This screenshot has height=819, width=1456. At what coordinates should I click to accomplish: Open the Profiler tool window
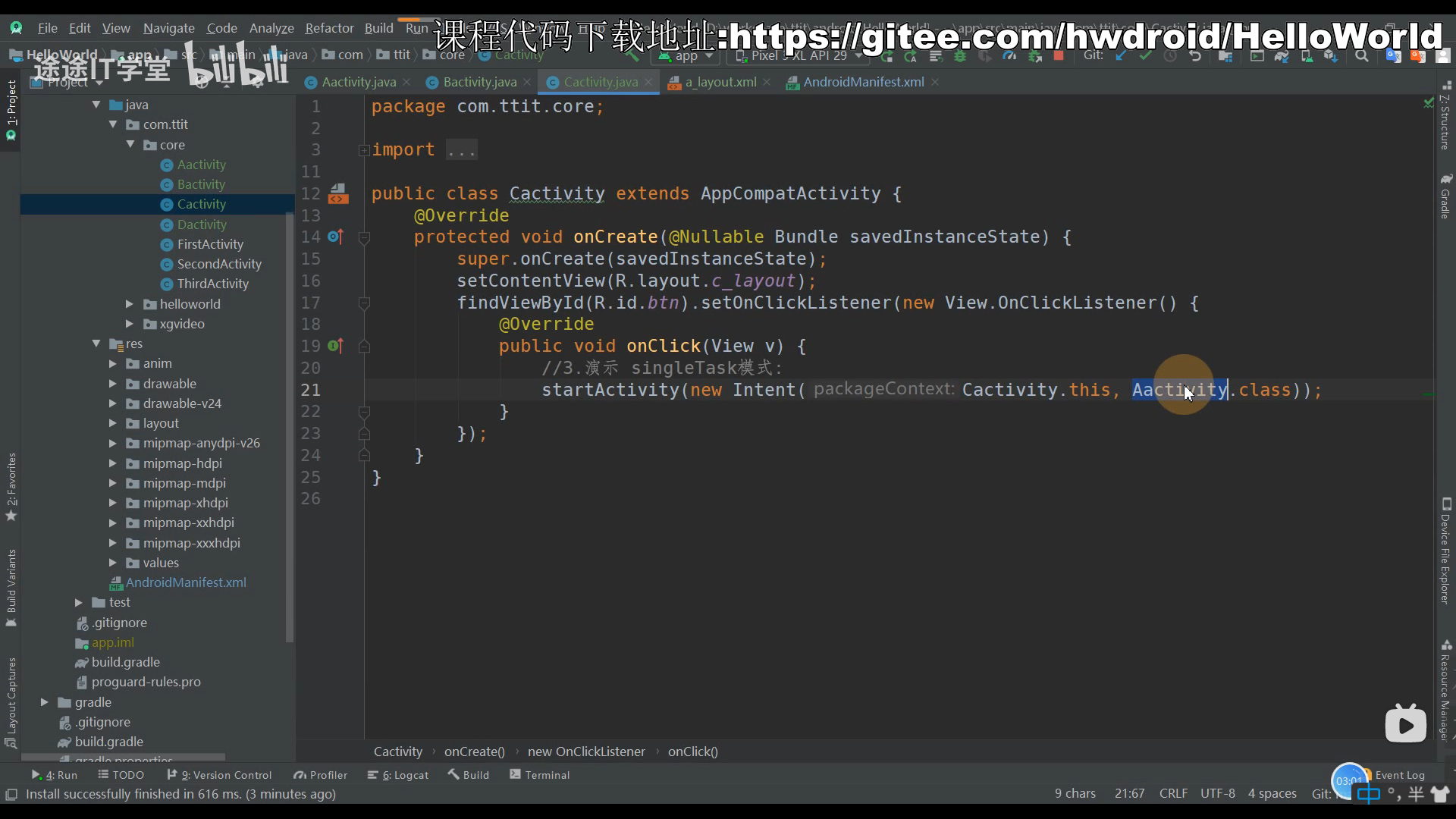(321, 775)
